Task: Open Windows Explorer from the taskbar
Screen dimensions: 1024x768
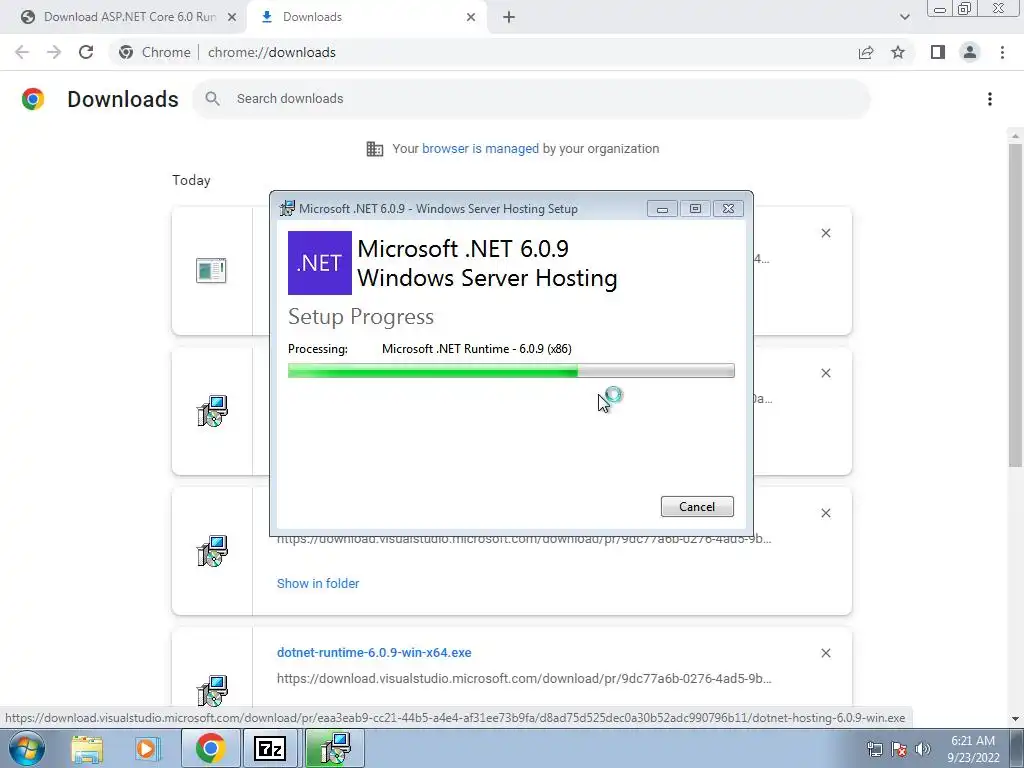Action: pyautogui.click(x=87, y=749)
